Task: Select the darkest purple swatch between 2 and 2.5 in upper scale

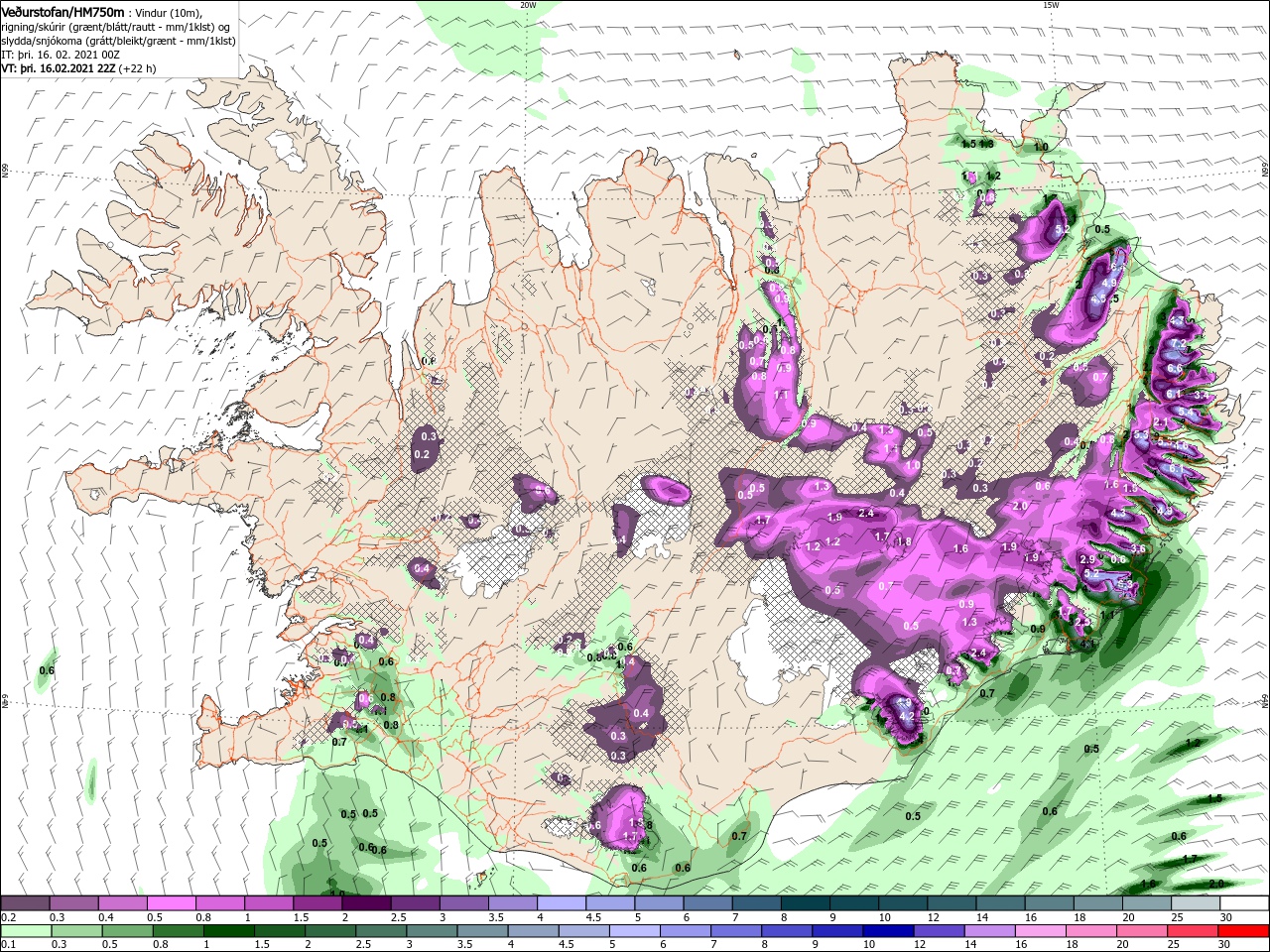Action: [366, 903]
